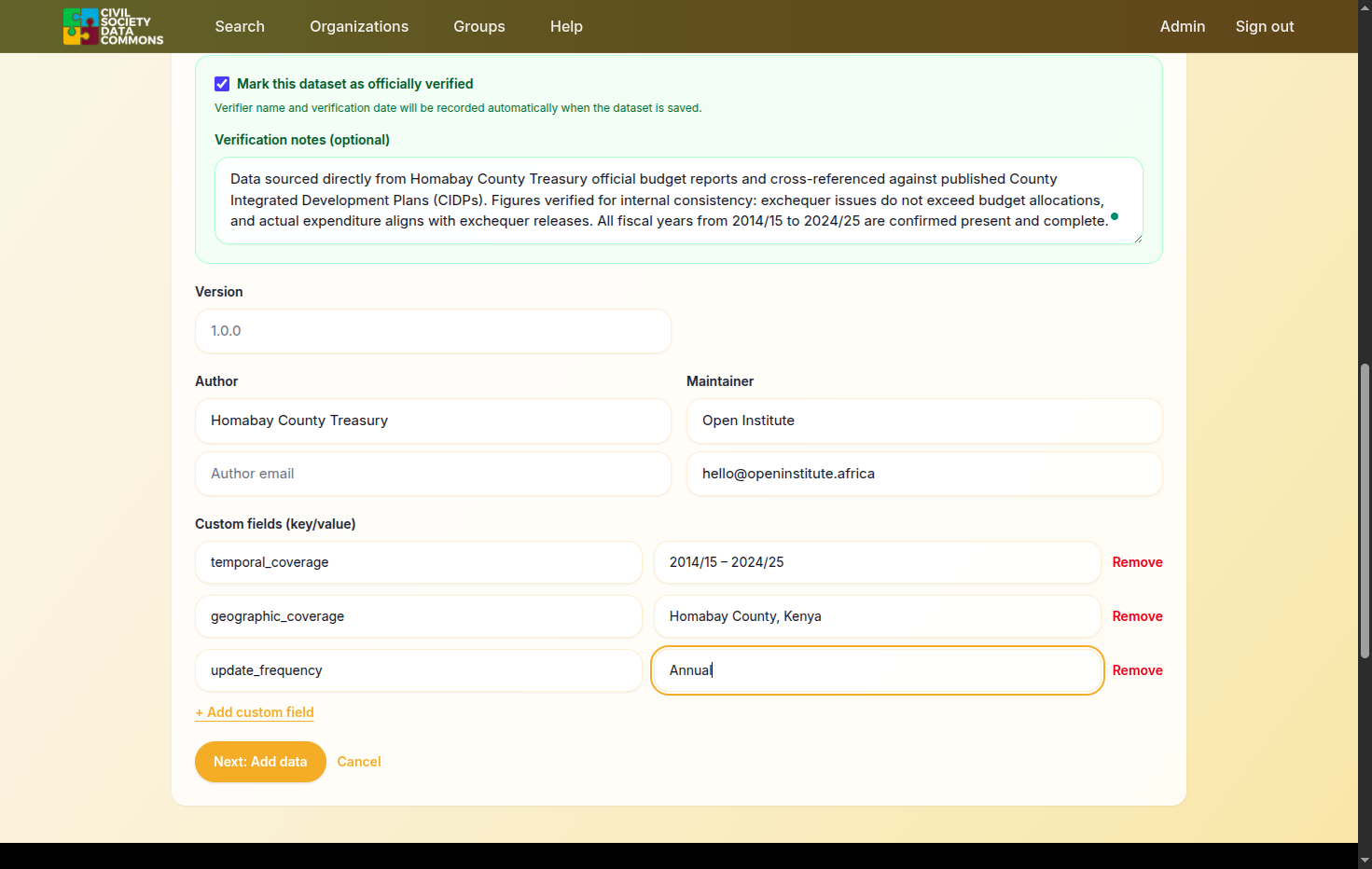Screen dimensions: 1372x869
Task: Click the Author email field
Action: click(x=433, y=474)
